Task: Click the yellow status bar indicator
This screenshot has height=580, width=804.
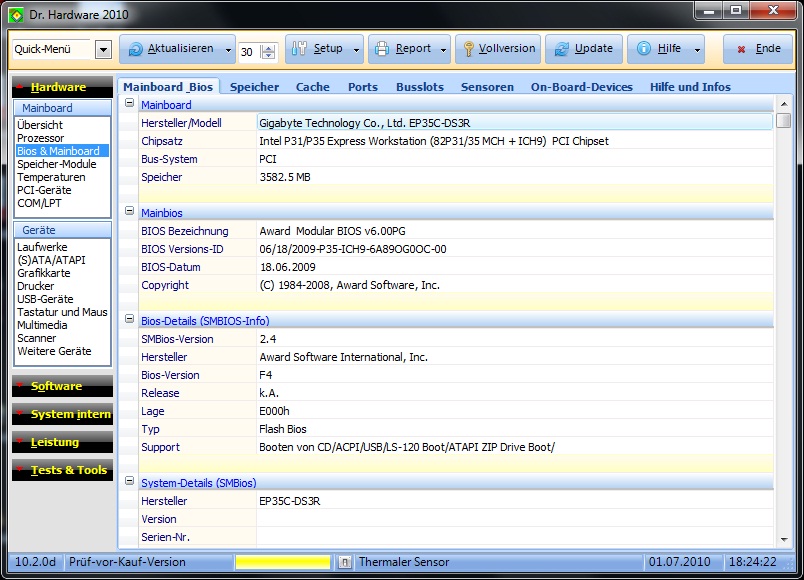Action: [283, 563]
